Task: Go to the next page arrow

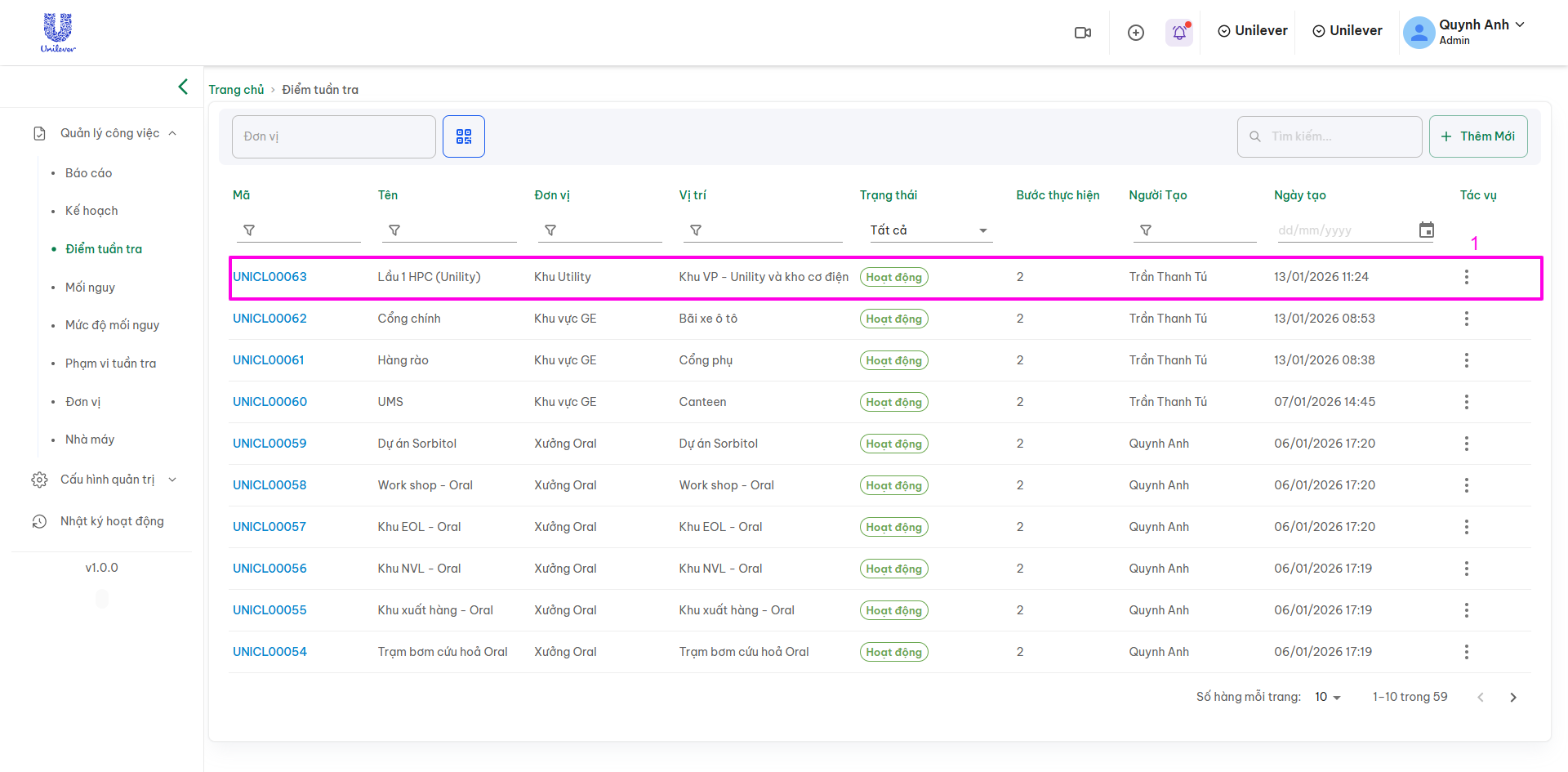Action: [x=1512, y=697]
